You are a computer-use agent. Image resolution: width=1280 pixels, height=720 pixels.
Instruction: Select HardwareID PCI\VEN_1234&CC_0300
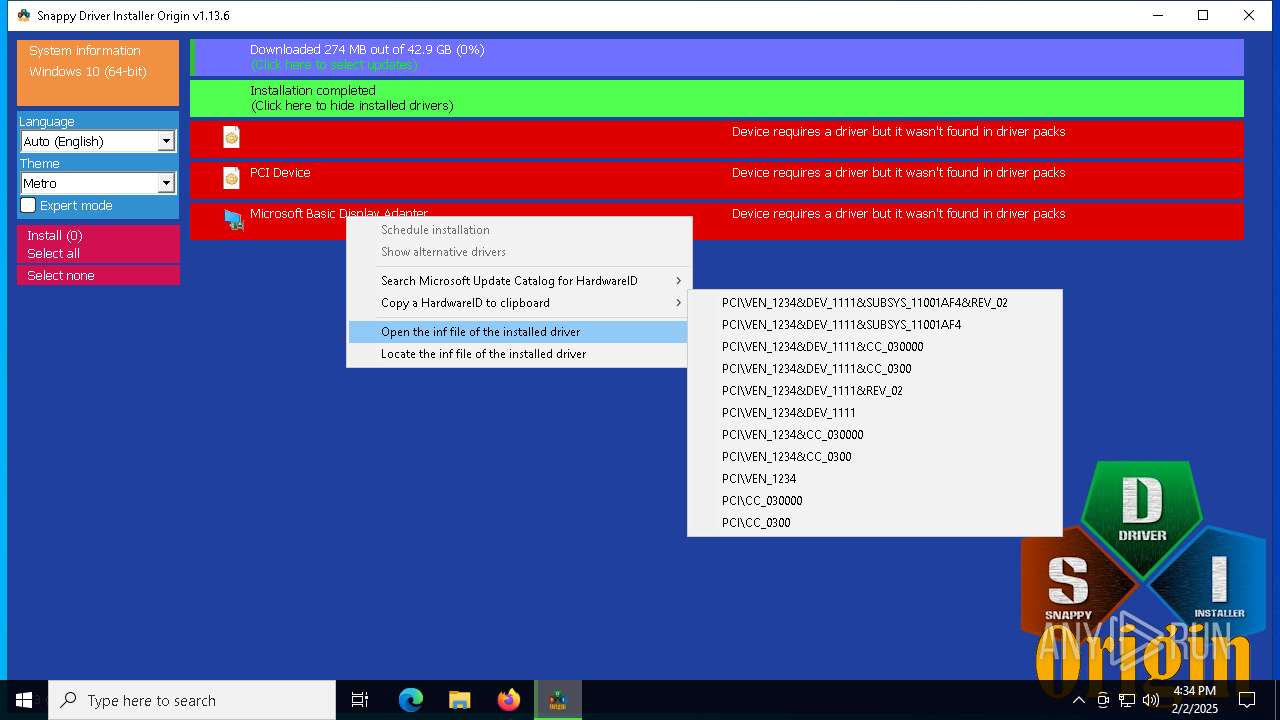(x=875, y=457)
